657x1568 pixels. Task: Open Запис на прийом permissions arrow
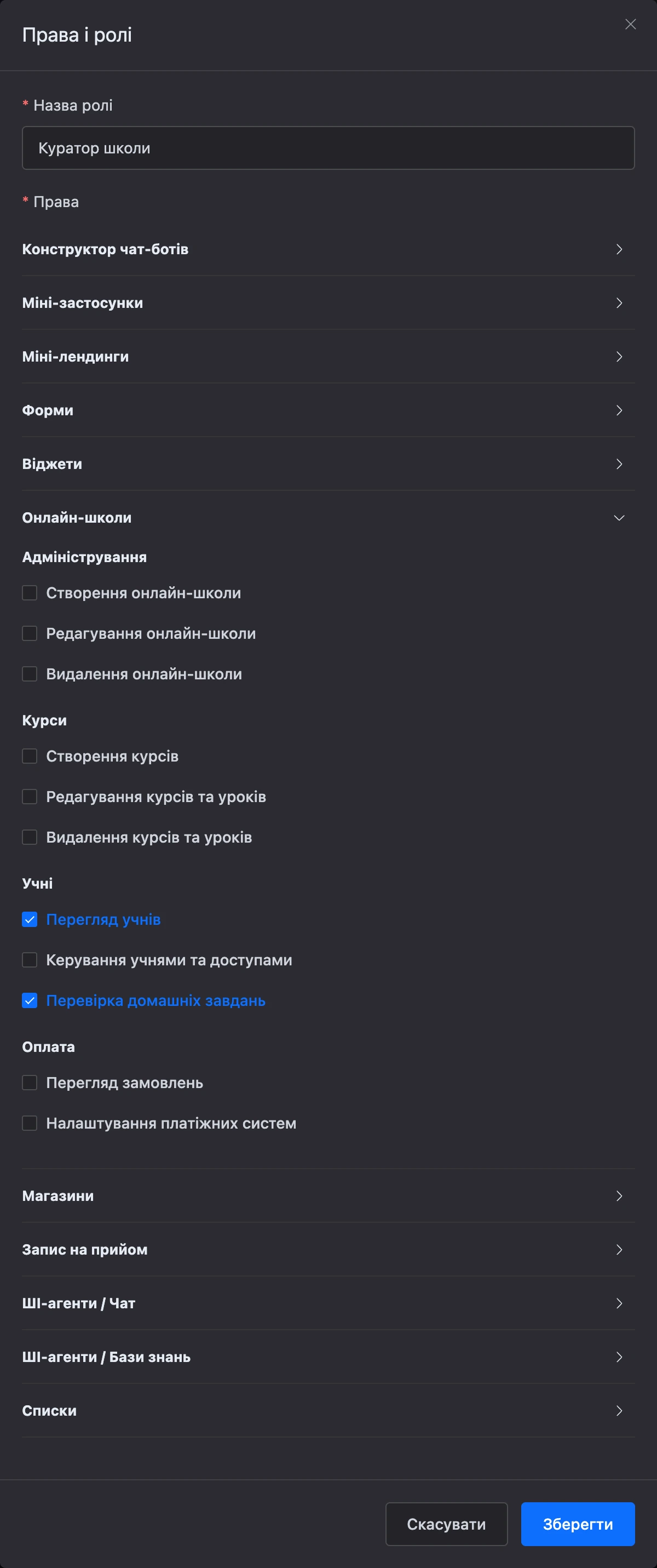[619, 1249]
